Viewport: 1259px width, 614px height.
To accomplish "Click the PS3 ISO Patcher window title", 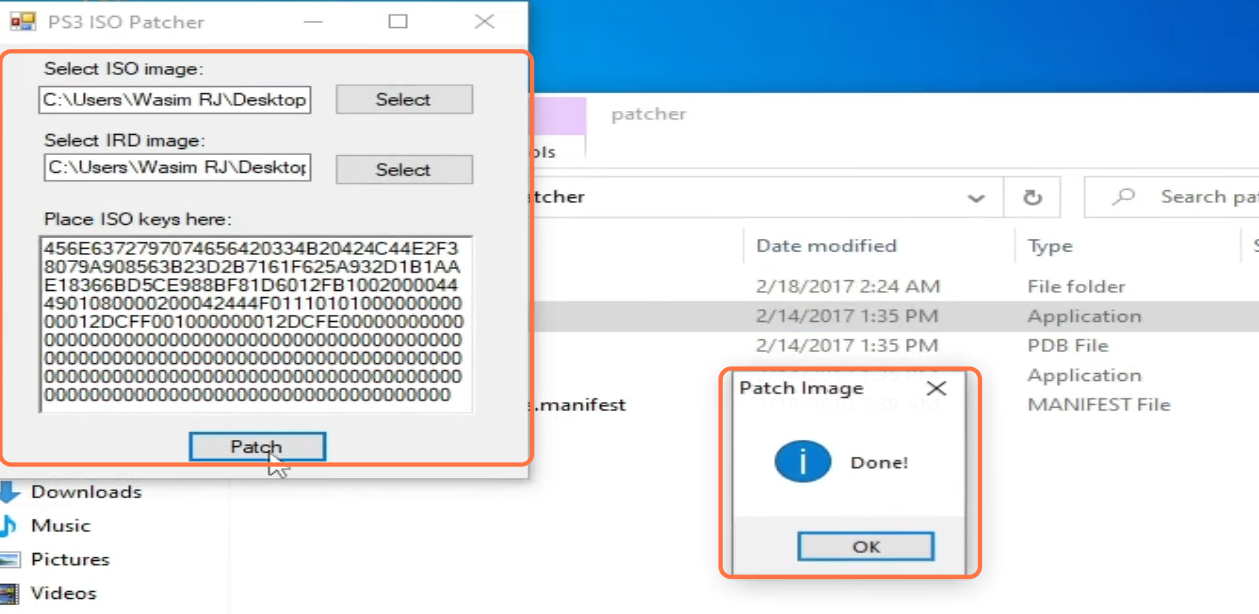I will (126, 22).
